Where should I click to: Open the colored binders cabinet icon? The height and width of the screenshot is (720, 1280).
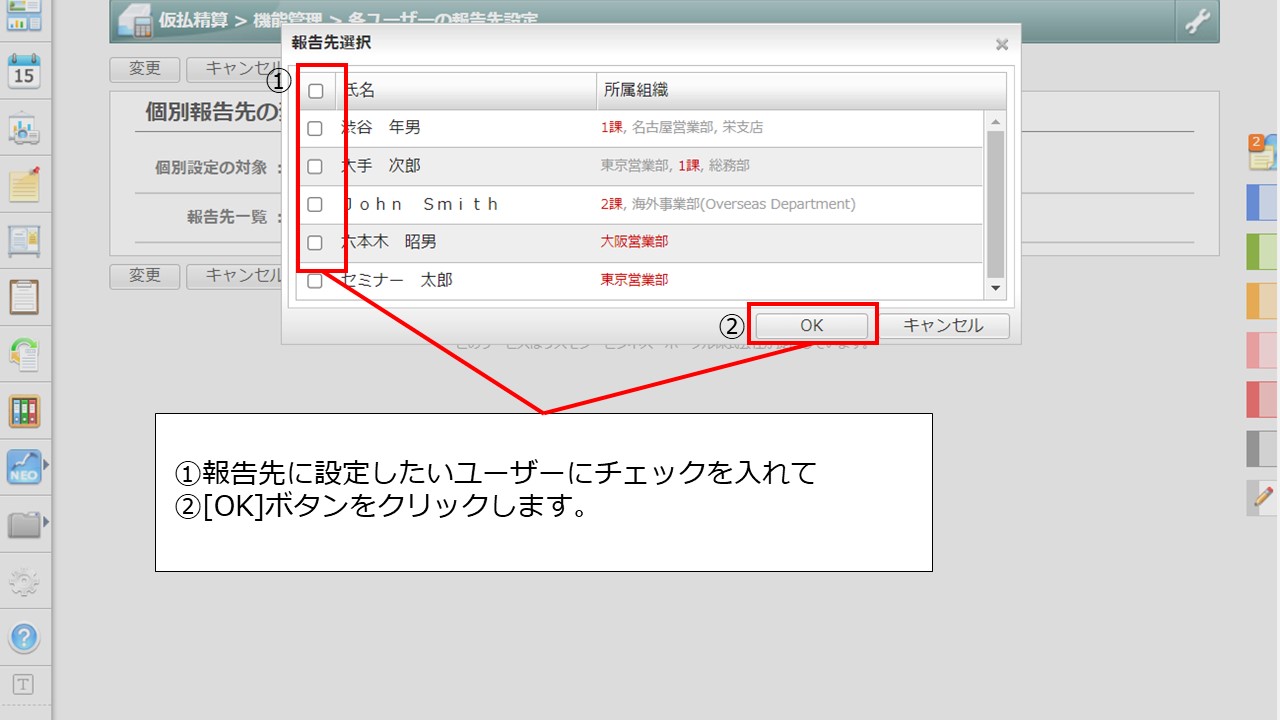tap(24, 411)
